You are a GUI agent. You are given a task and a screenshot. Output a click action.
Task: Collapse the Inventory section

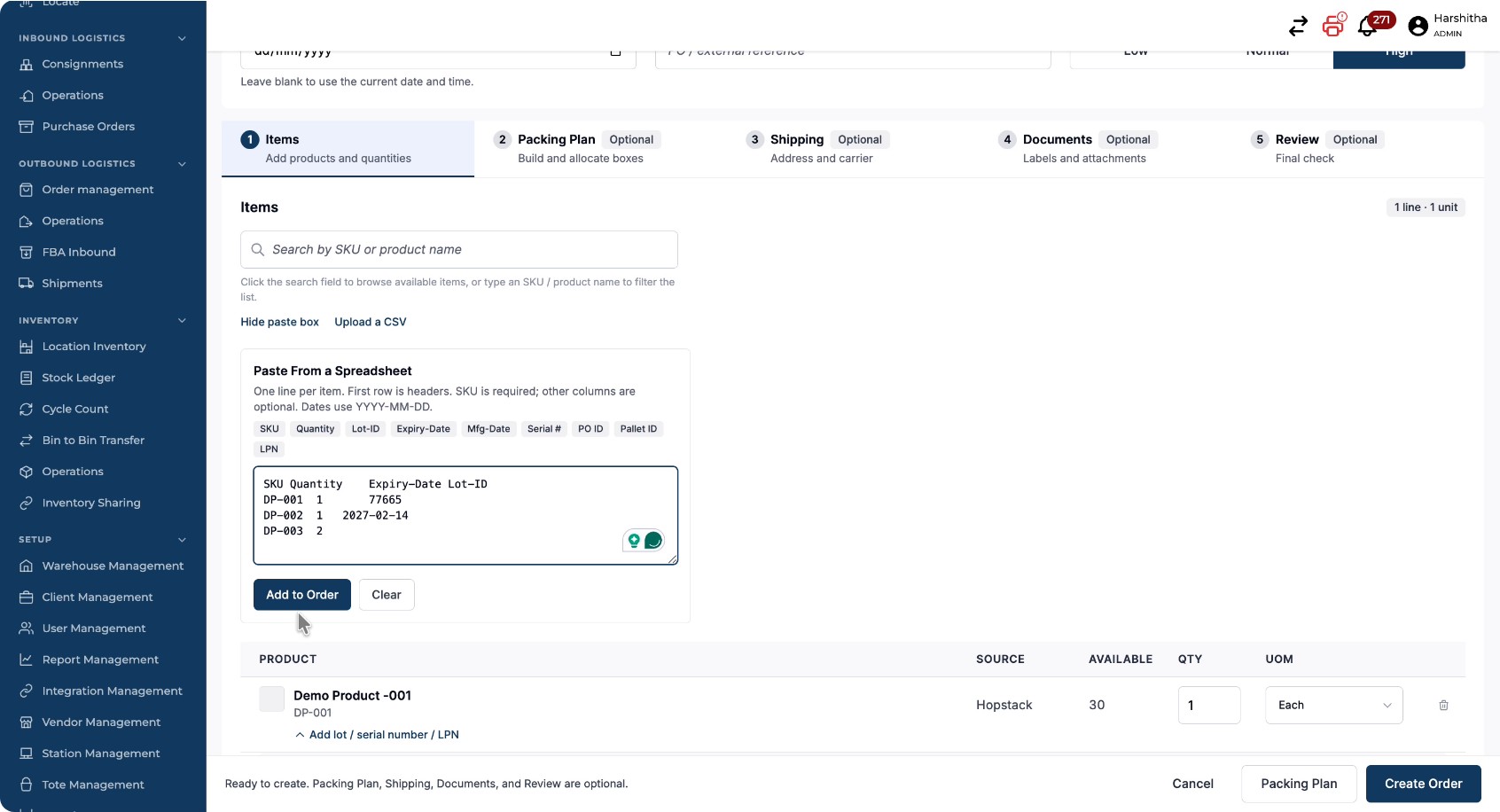pos(182,321)
